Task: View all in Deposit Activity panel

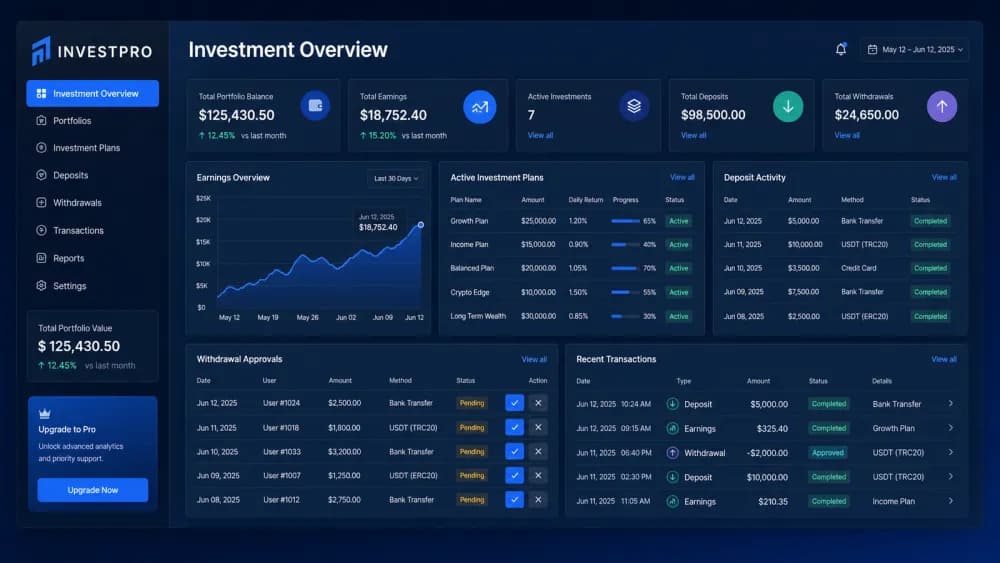Action: tap(944, 177)
